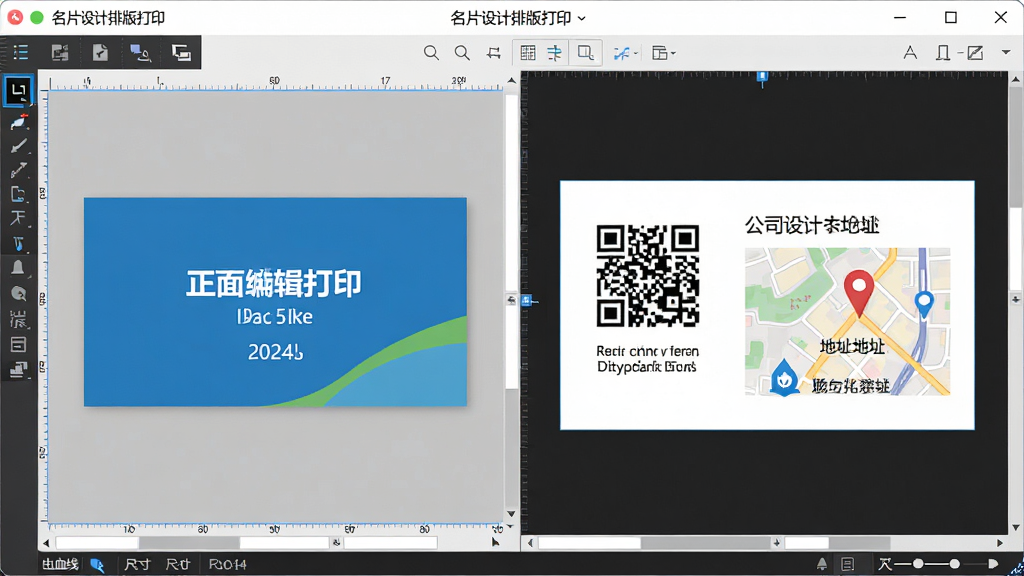Toggle the zoom-to-selection frame button
The image size is (1024, 576).
click(x=586, y=53)
